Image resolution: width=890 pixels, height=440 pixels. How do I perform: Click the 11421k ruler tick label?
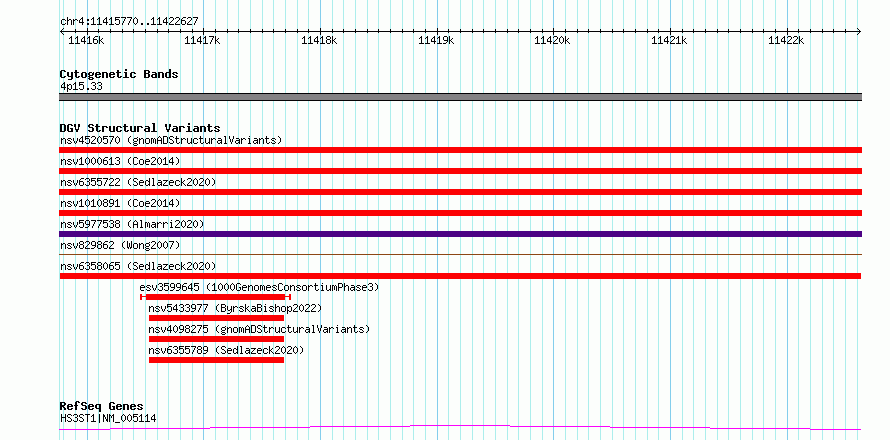coord(670,40)
